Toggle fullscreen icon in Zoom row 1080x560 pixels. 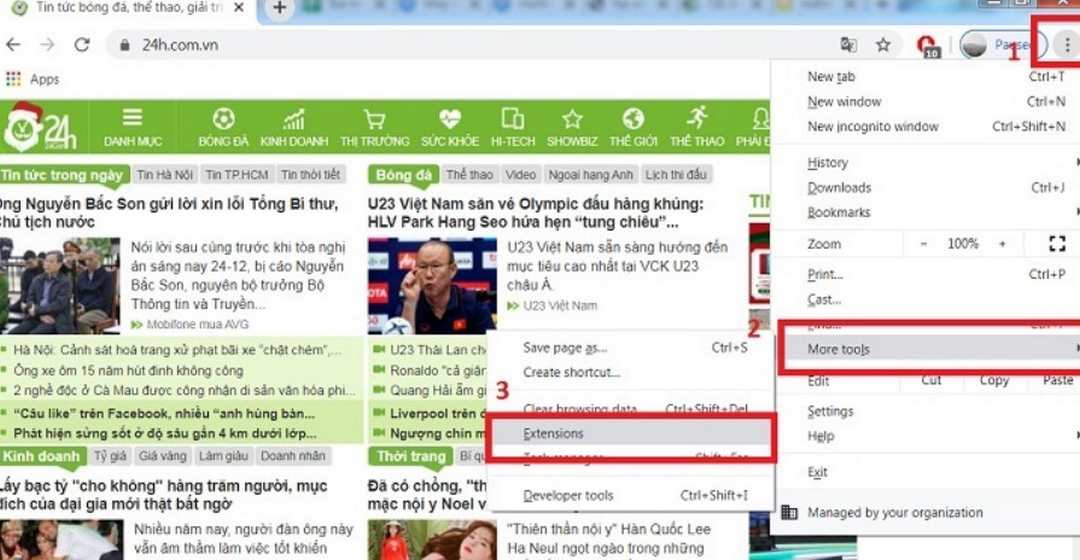pyautogui.click(x=1057, y=243)
